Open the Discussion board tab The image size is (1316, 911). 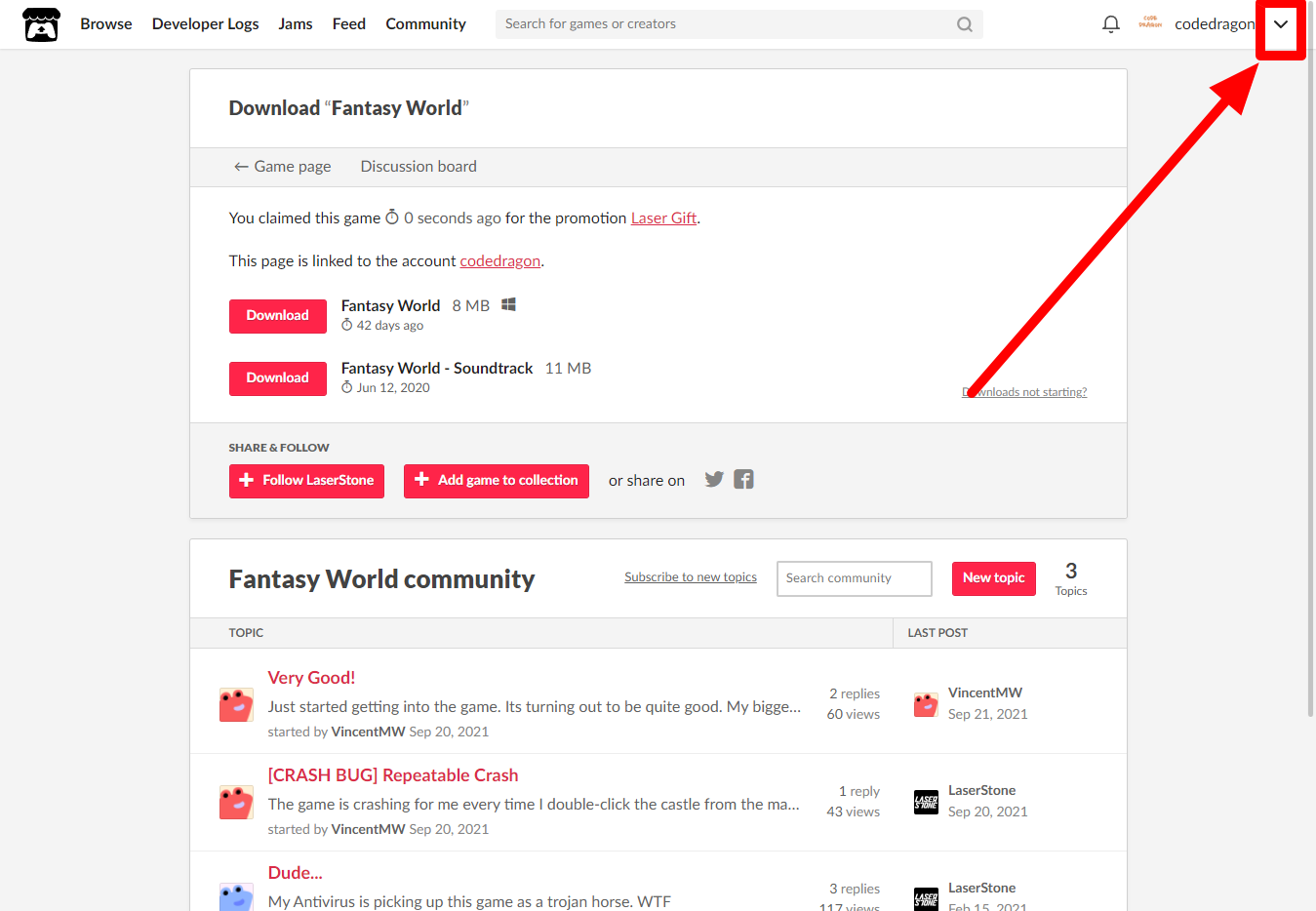419,167
